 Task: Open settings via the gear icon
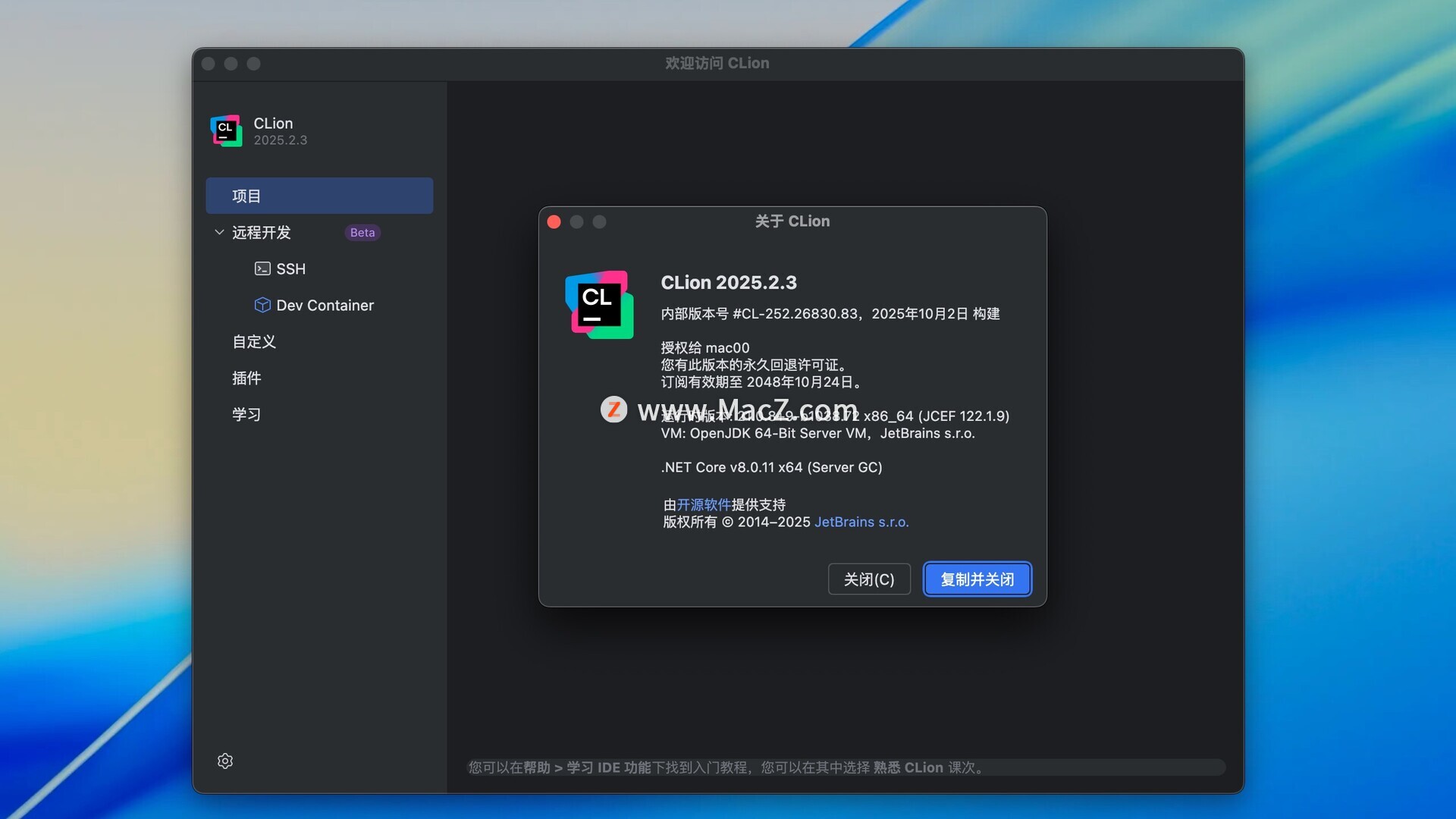[x=225, y=761]
